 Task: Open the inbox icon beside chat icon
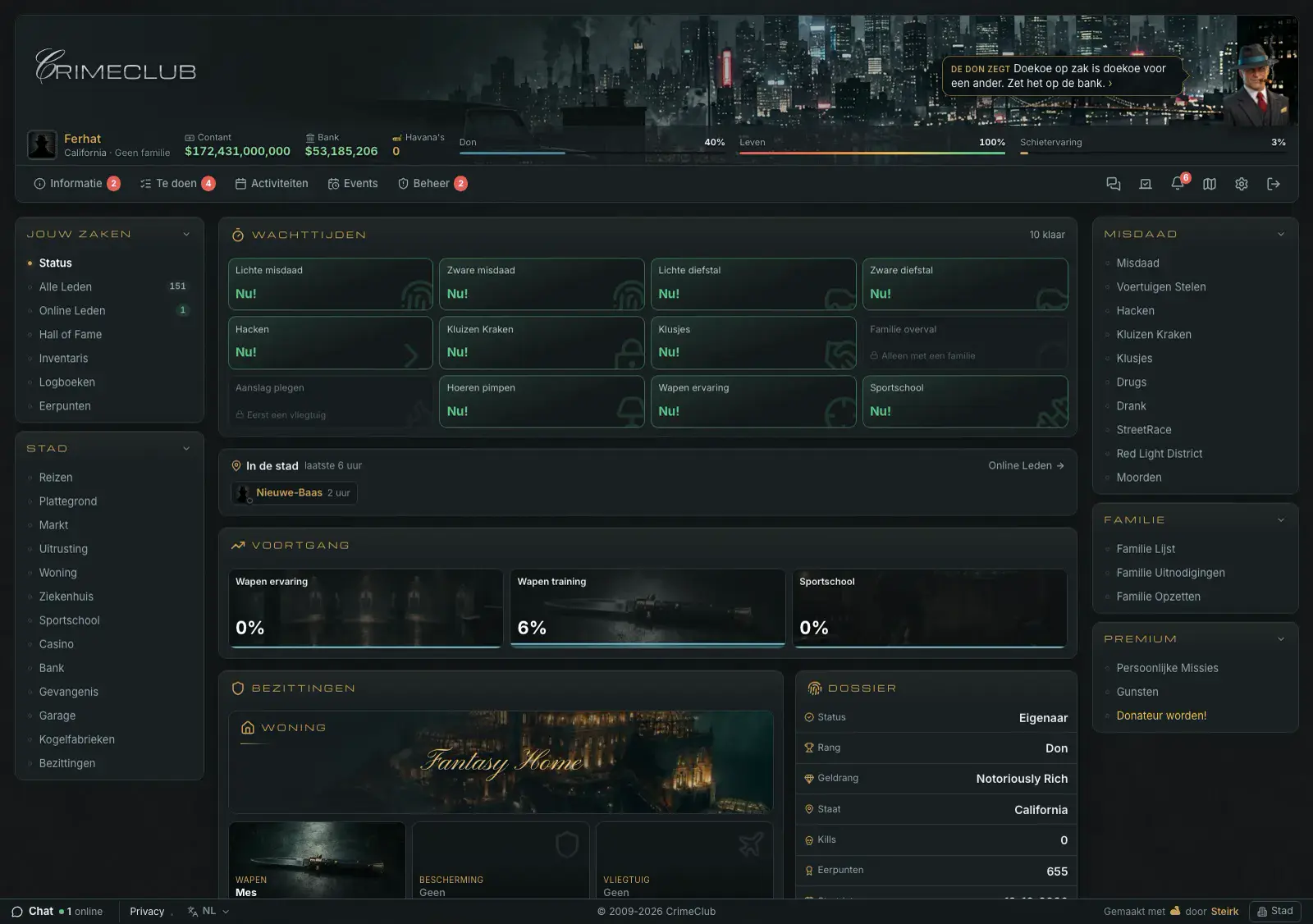pyautogui.click(x=1146, y=184)
